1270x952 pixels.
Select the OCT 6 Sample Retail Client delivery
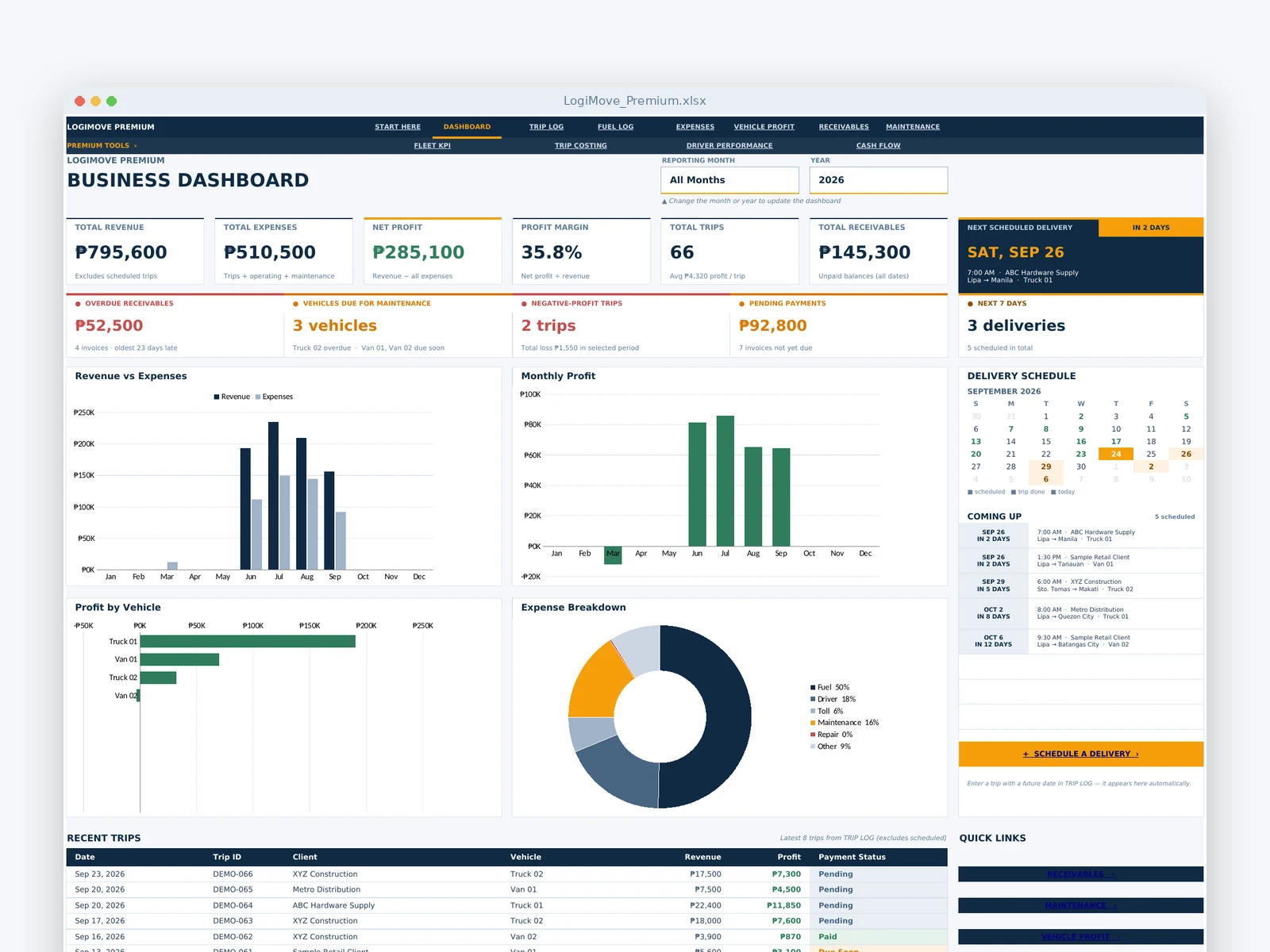[1081, 641]
